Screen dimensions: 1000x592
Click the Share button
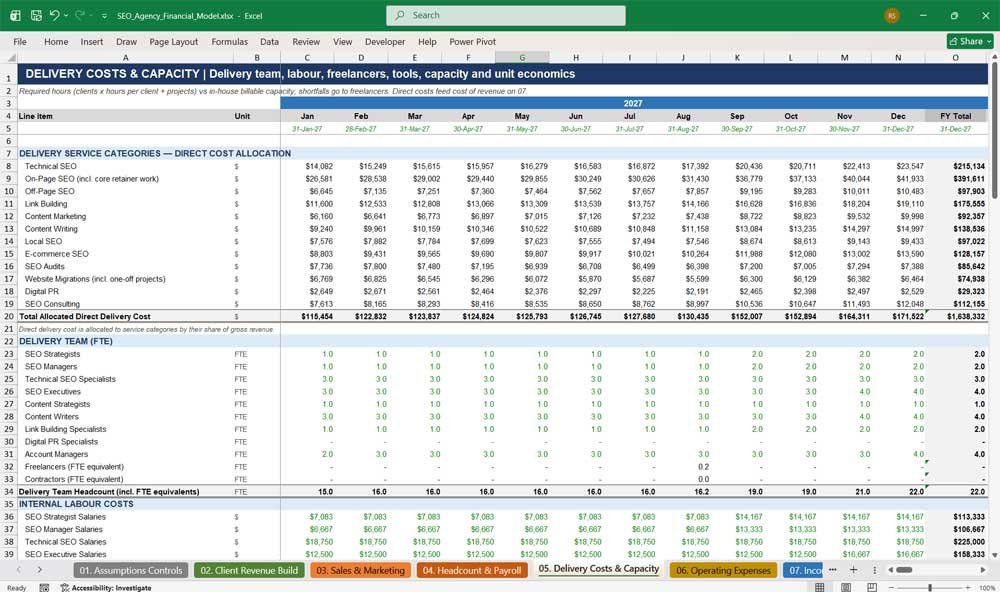pos(970,41)
